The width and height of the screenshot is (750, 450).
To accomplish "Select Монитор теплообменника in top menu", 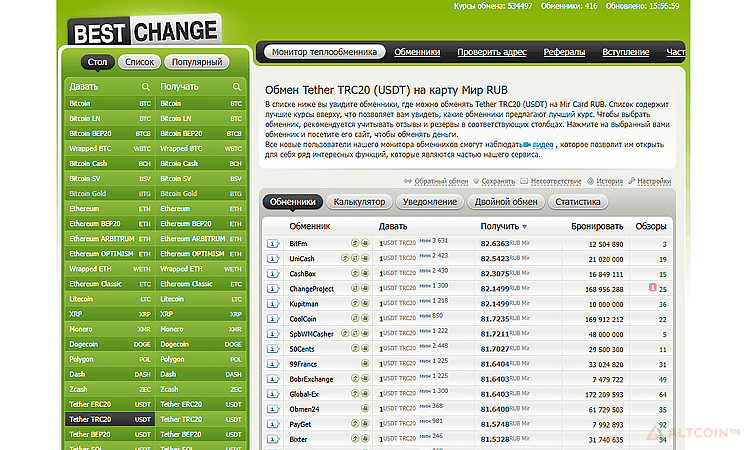I will coord(324,52).
